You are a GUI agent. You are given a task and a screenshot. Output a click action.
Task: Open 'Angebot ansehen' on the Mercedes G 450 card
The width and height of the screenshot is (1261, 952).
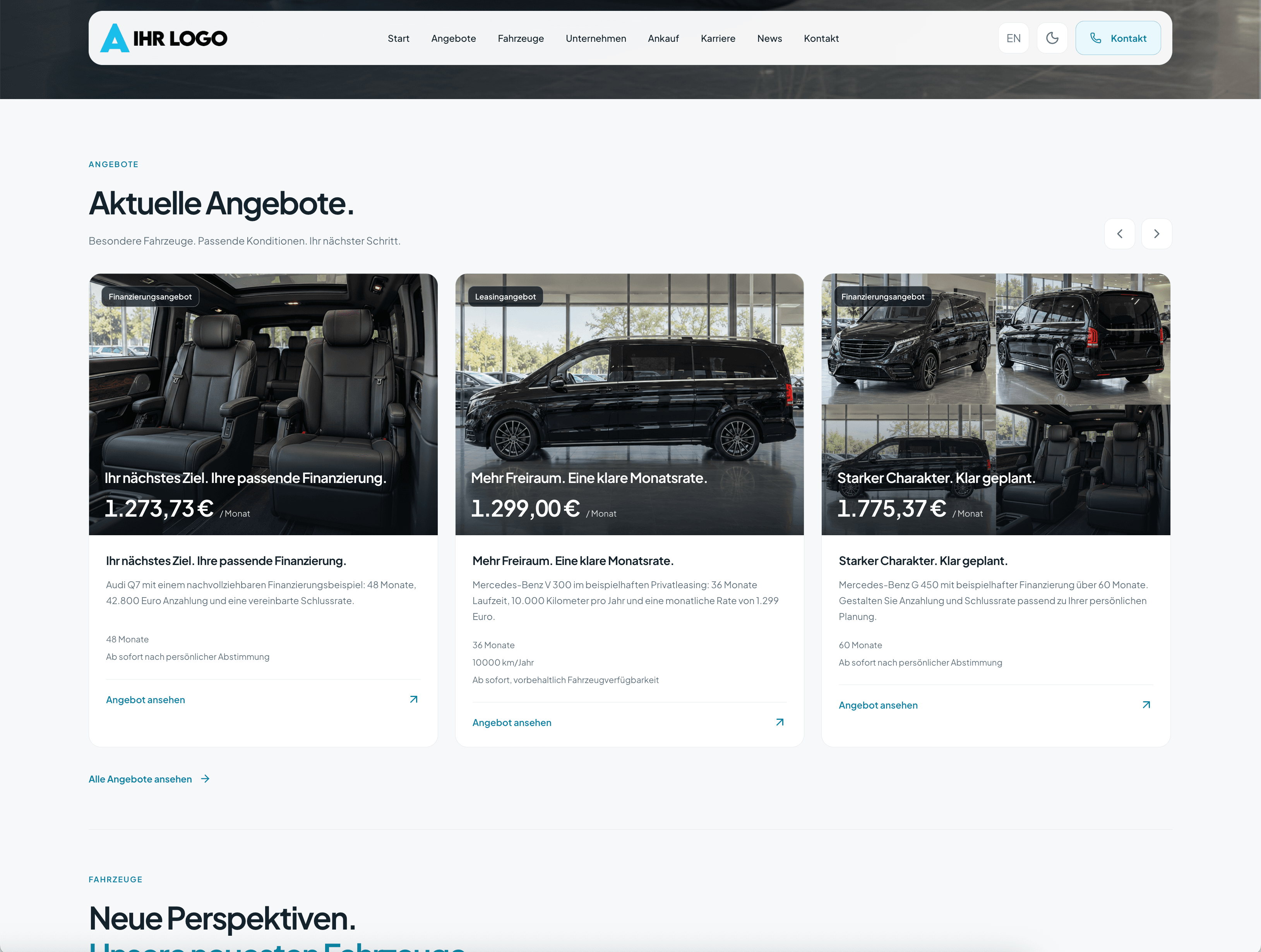[878, 705]
